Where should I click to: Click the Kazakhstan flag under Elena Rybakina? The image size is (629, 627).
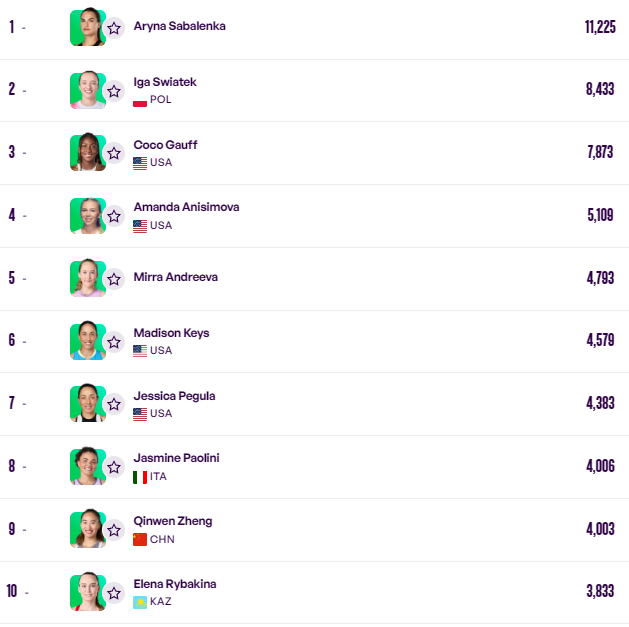(x=140, y=602)
